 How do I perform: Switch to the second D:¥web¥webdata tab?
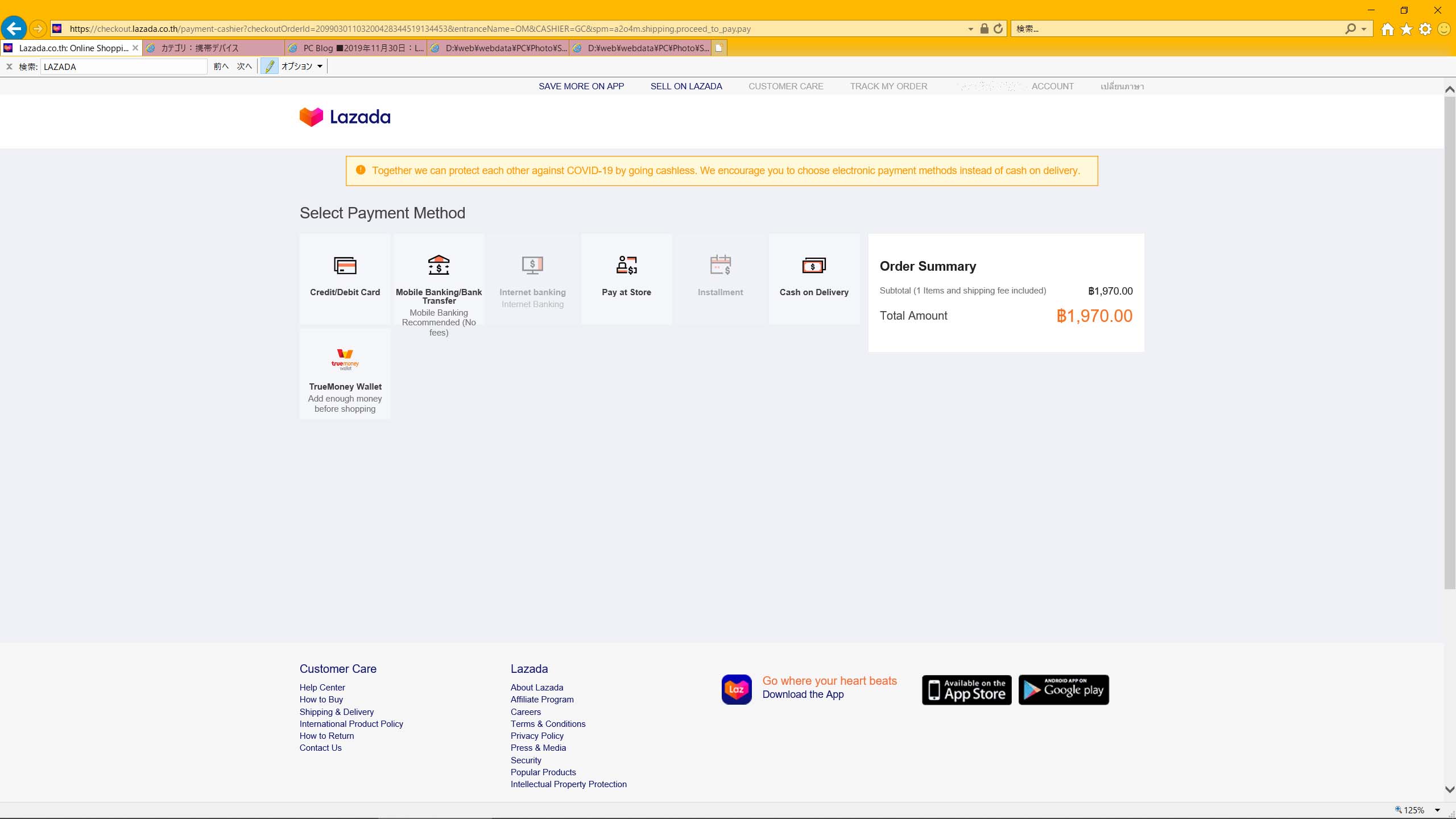point(640,48)
